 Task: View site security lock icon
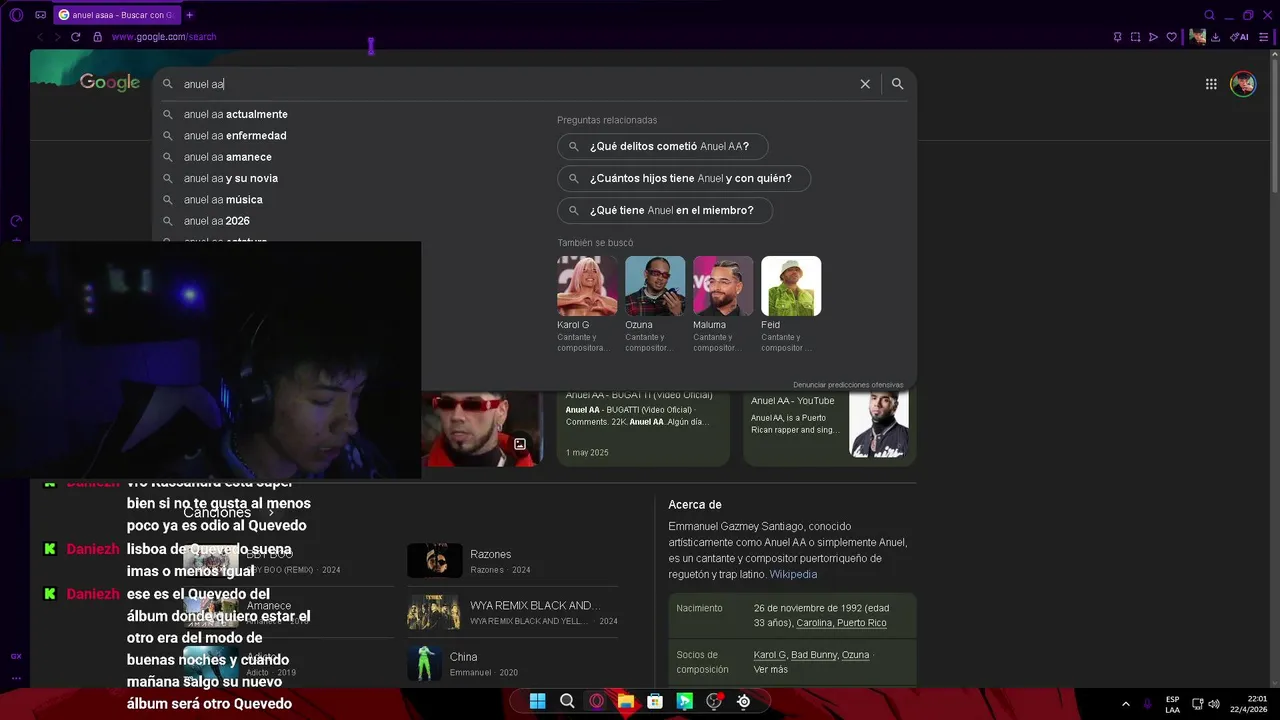97,37
